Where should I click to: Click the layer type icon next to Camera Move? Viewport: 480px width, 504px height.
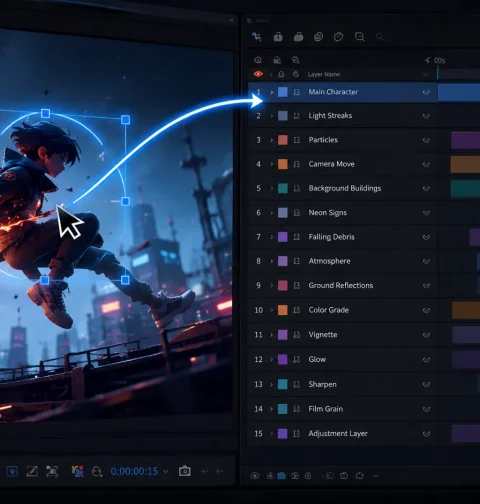(296, 164)
